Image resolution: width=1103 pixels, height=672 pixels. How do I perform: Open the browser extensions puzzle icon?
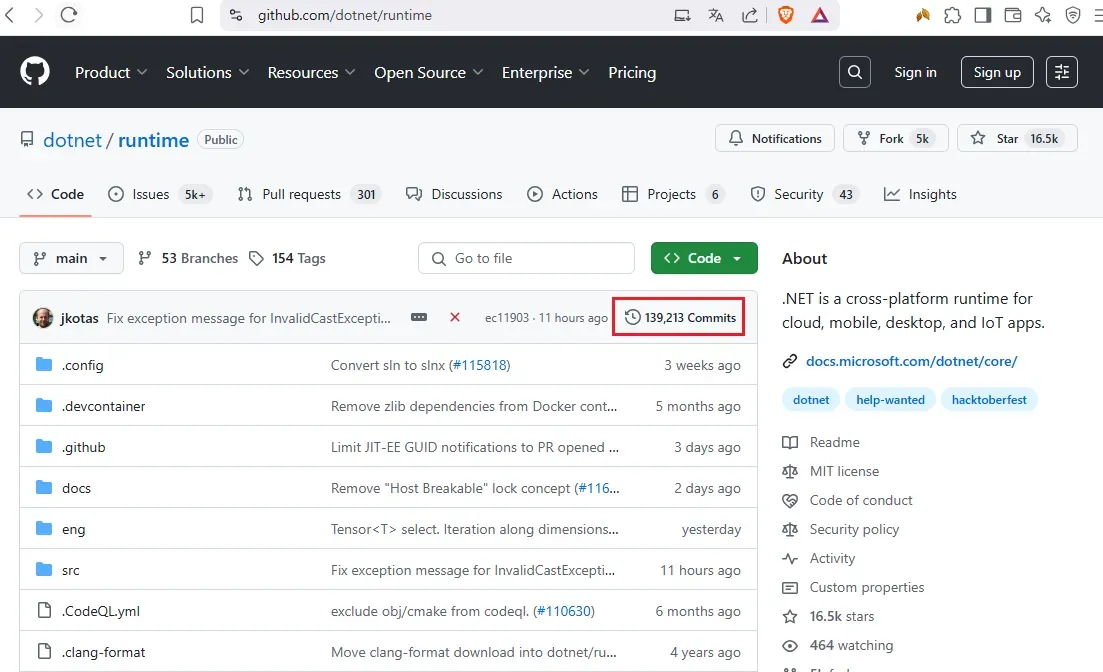pyautogui.click(x=952, y=15)
